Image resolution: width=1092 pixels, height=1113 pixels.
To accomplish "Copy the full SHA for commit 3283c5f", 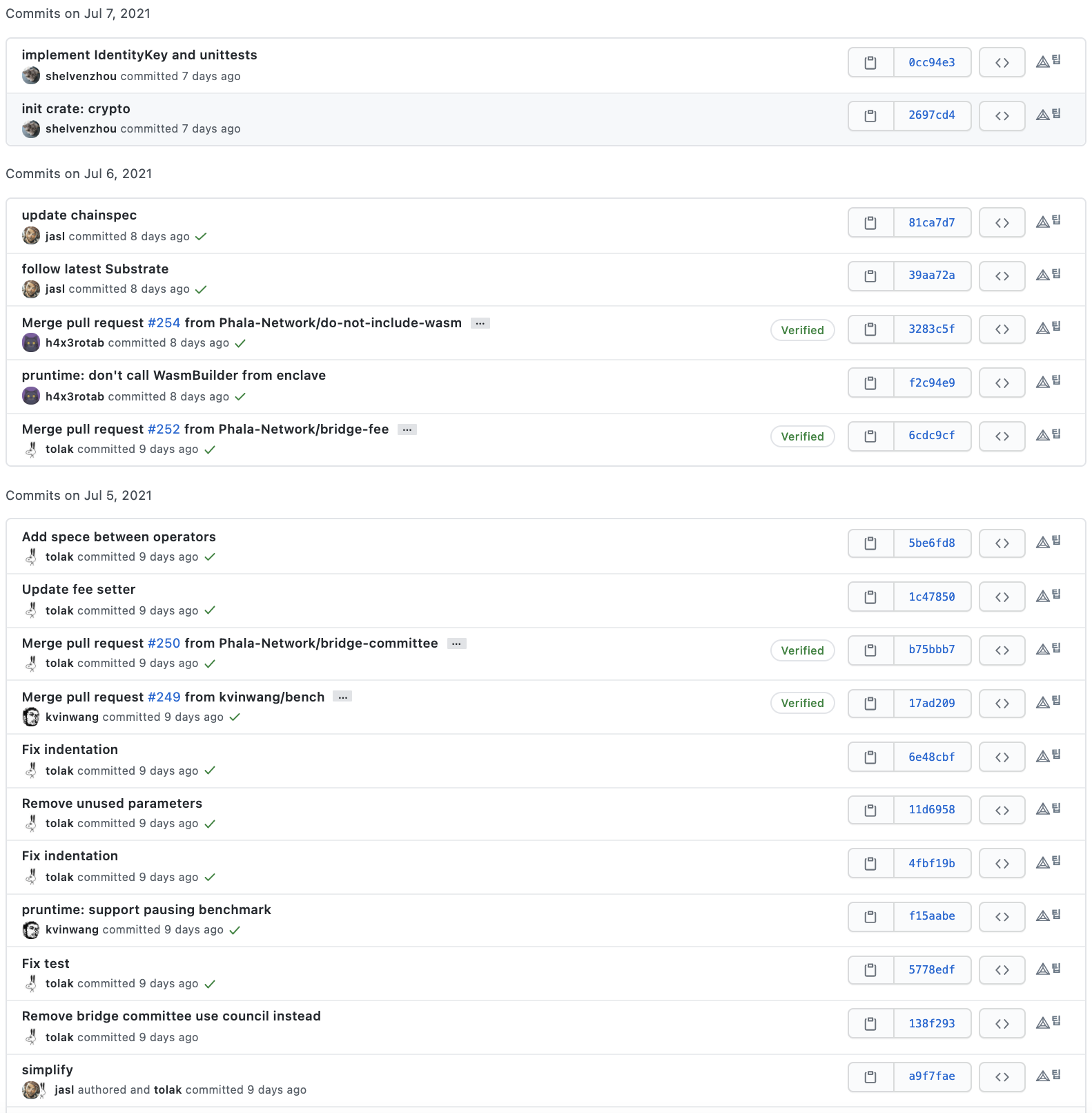I will coord(870,329).
